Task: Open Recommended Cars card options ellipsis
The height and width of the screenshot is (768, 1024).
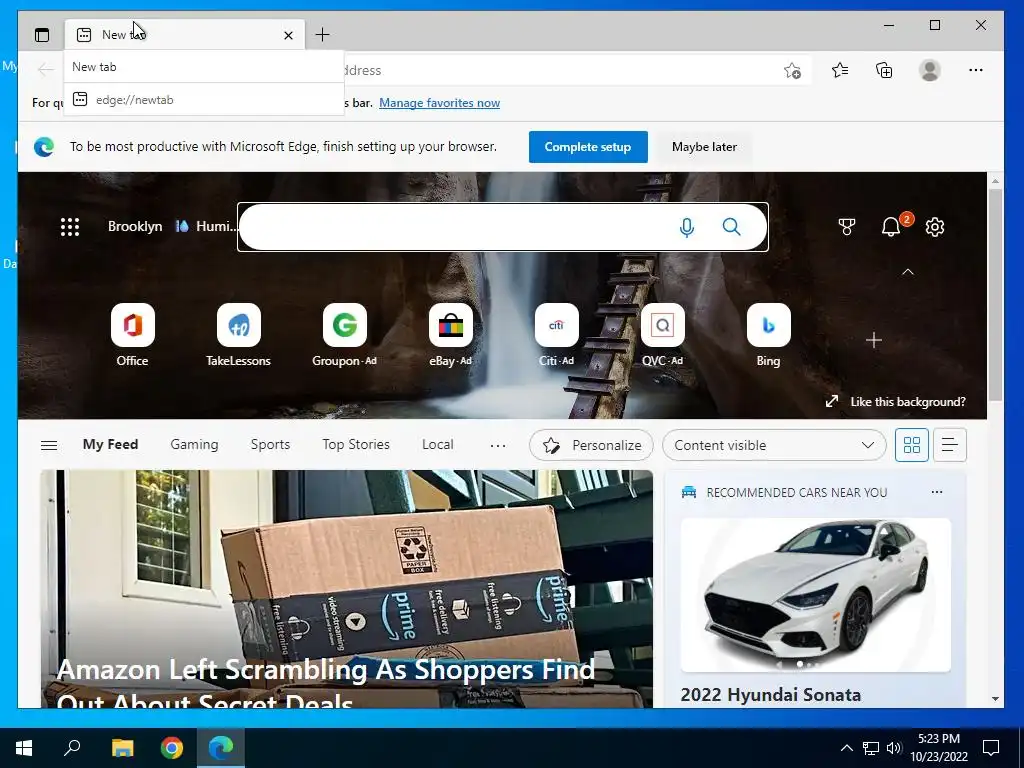Action: click(x=937, y=492)
